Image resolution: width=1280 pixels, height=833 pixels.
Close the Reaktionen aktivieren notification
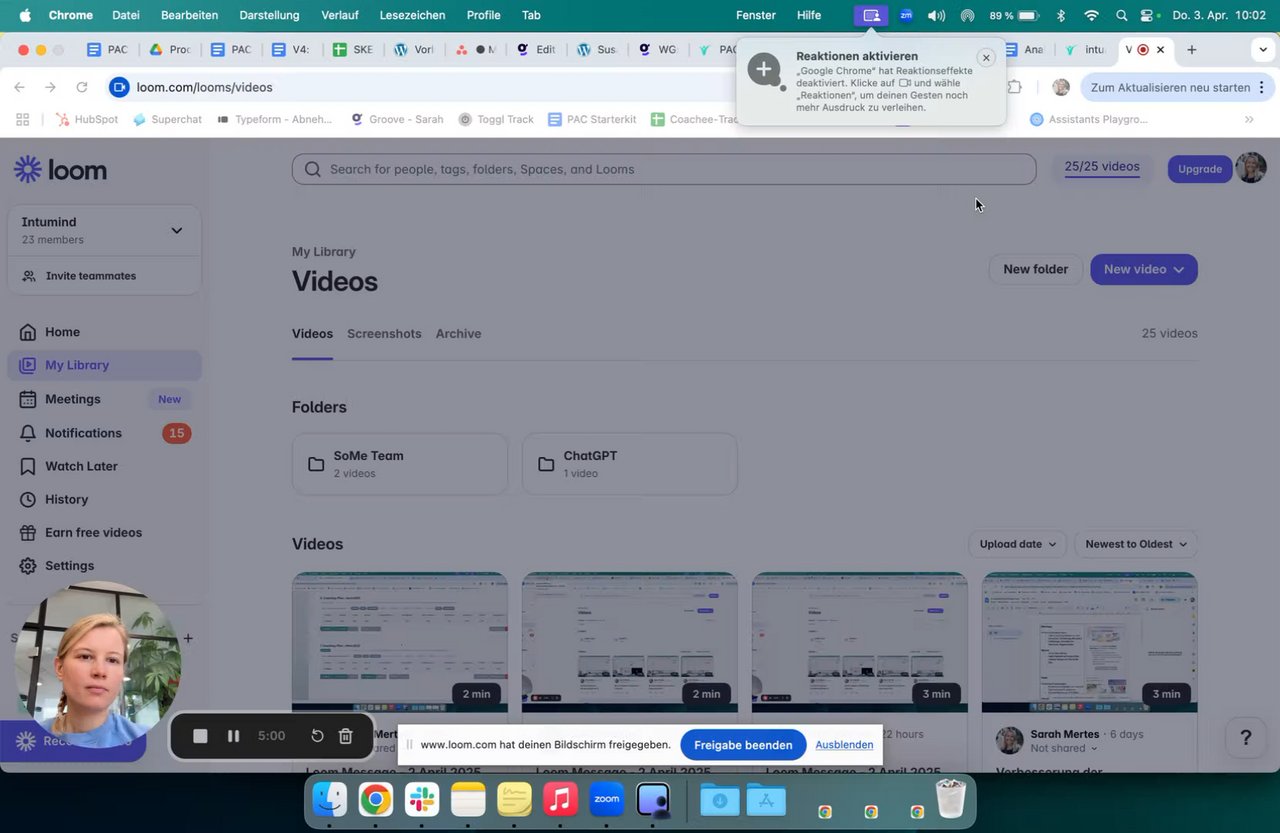coord(986,58)
